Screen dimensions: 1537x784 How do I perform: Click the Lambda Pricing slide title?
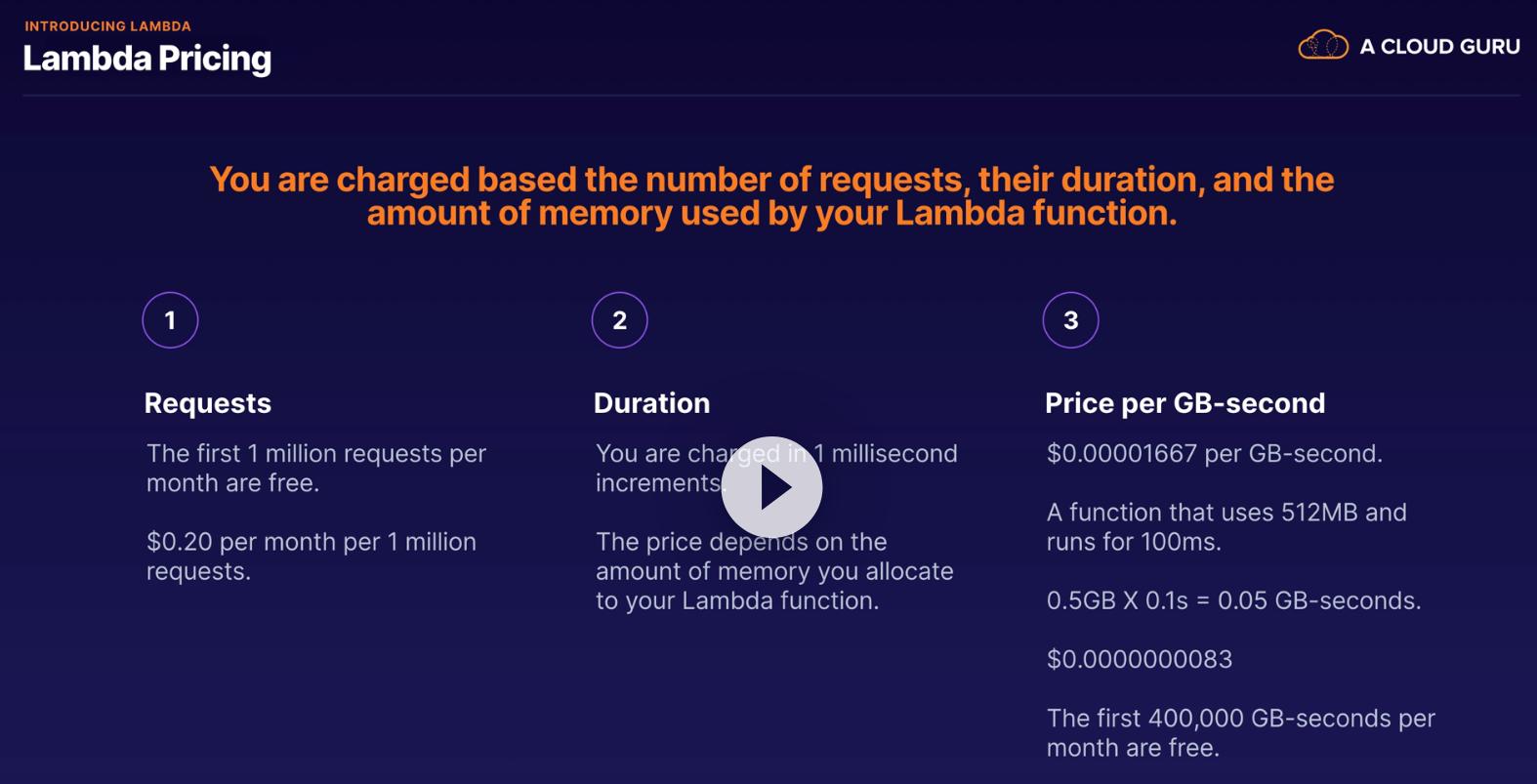[147, 59]
